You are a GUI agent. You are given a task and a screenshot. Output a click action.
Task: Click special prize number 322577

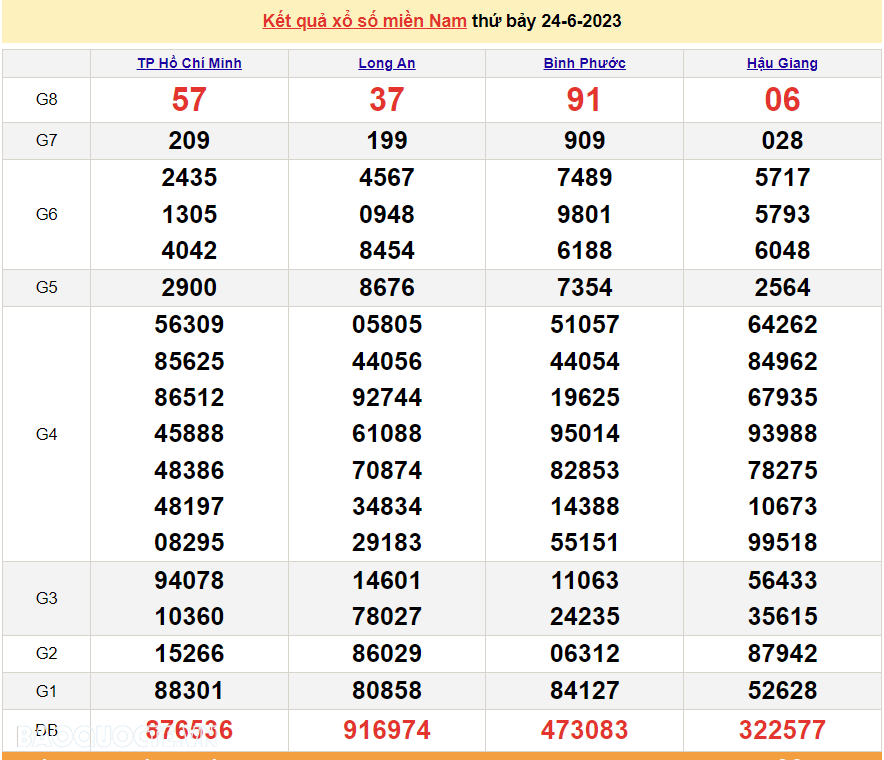point(782,730)
